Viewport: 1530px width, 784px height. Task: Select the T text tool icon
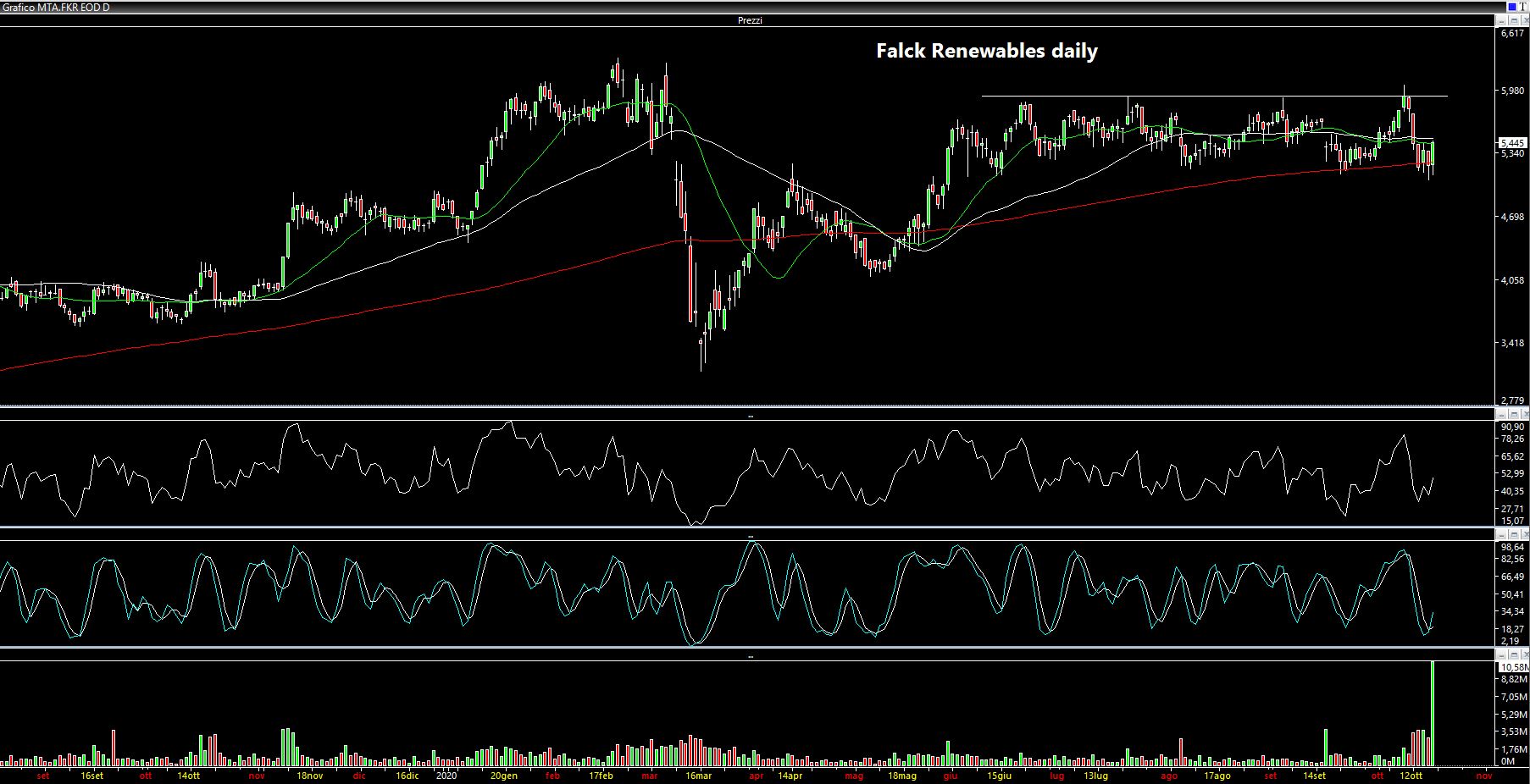[1522, 7]
